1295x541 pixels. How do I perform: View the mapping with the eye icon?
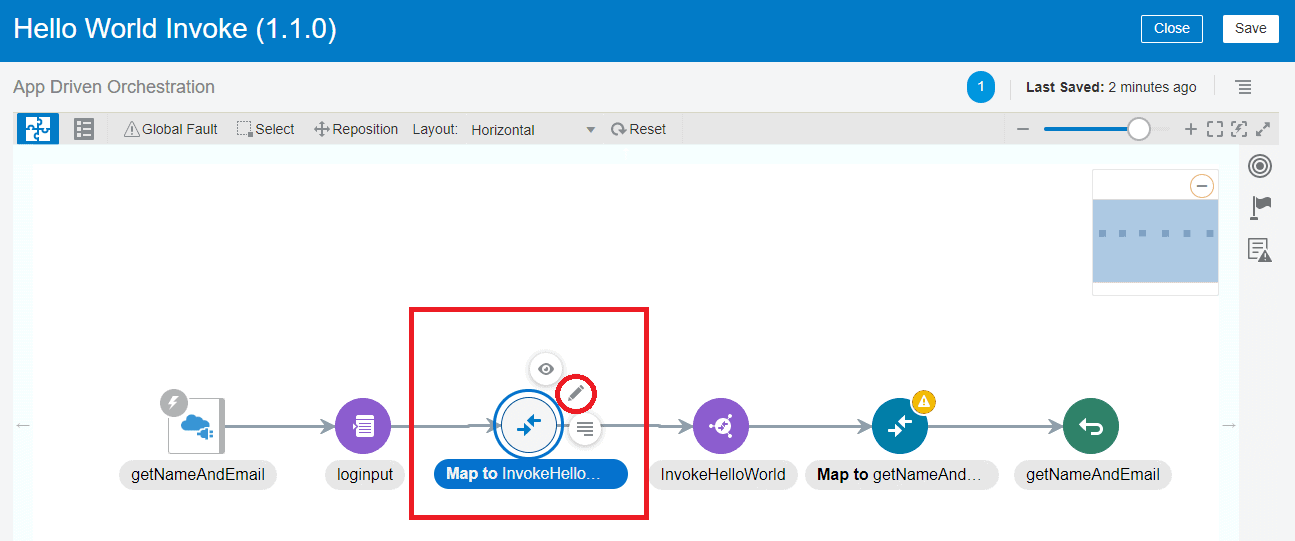point(545,369)
